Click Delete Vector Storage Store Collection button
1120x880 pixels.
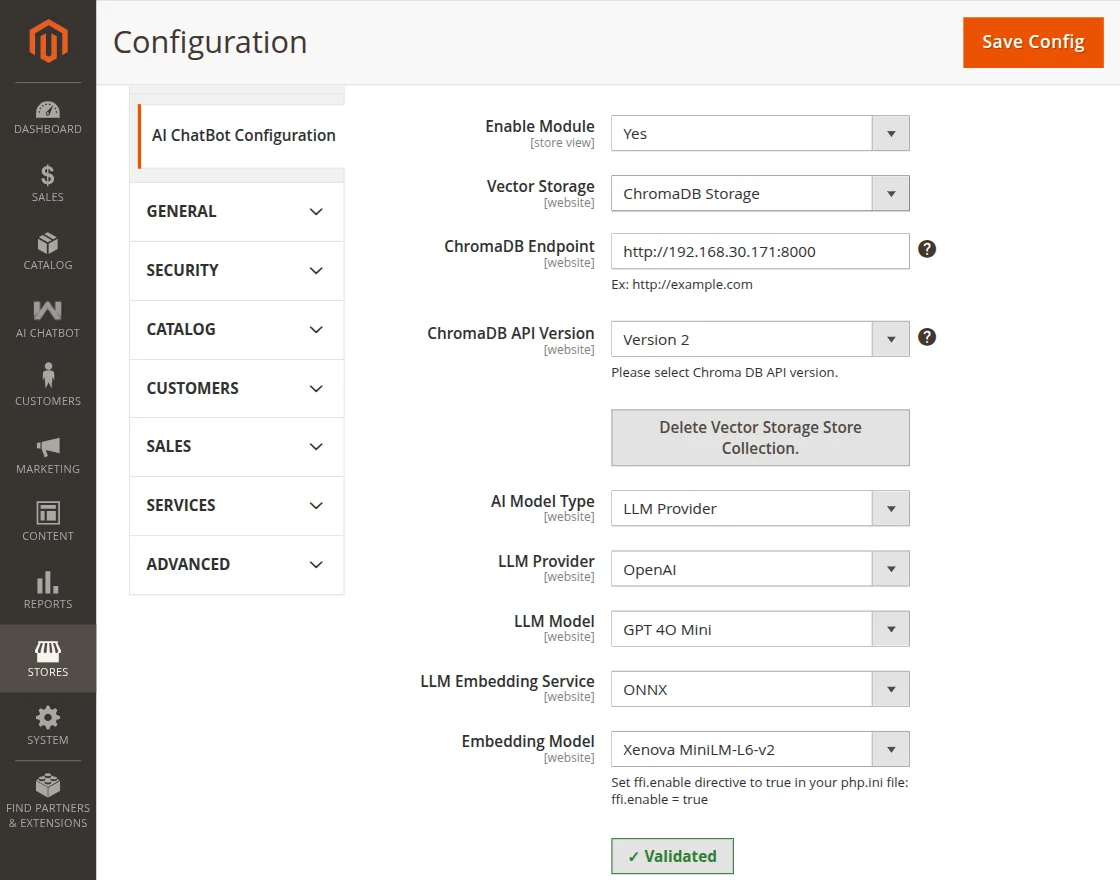[760, 438]
